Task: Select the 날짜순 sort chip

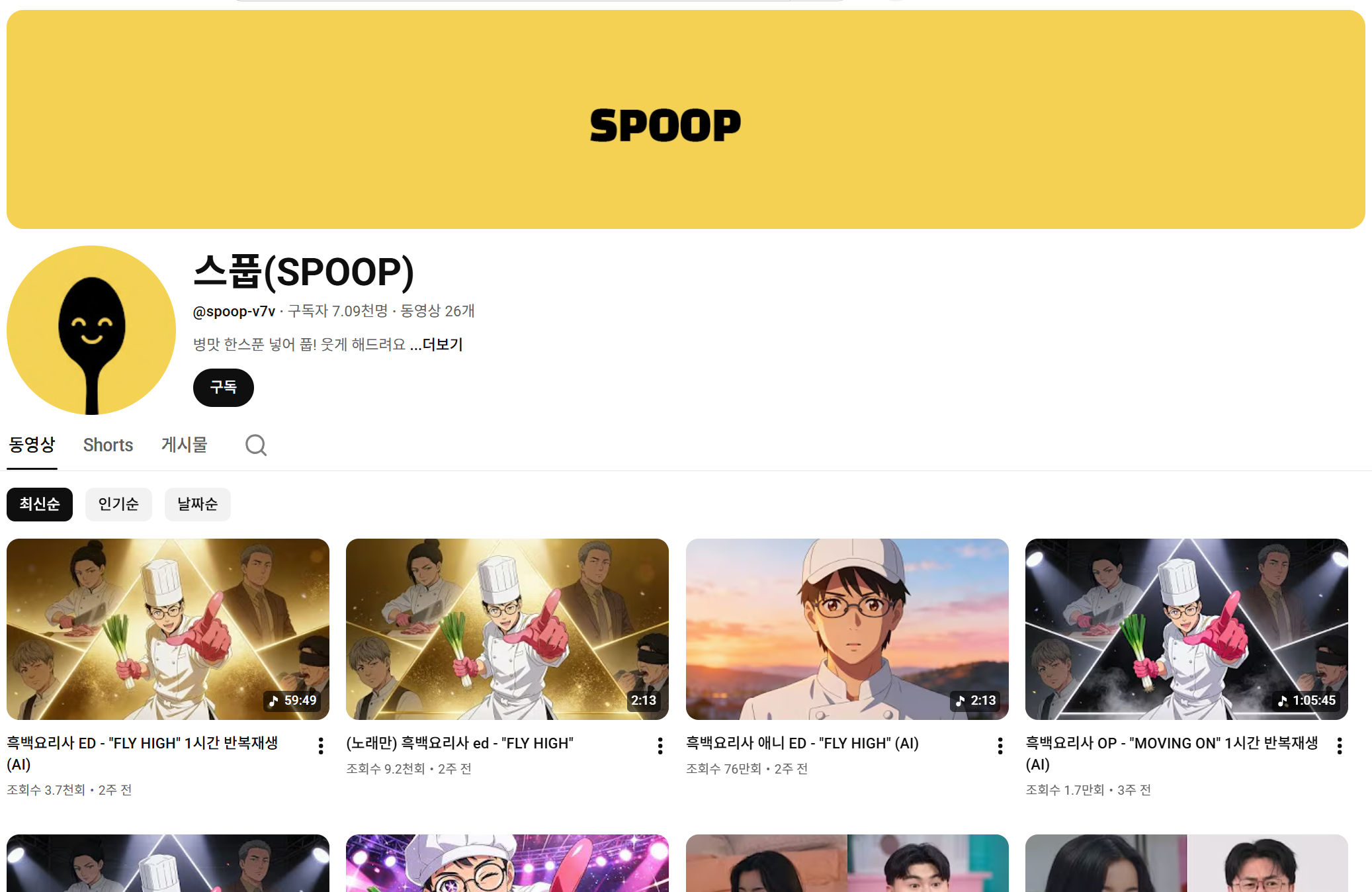Action: coord(197,504)
